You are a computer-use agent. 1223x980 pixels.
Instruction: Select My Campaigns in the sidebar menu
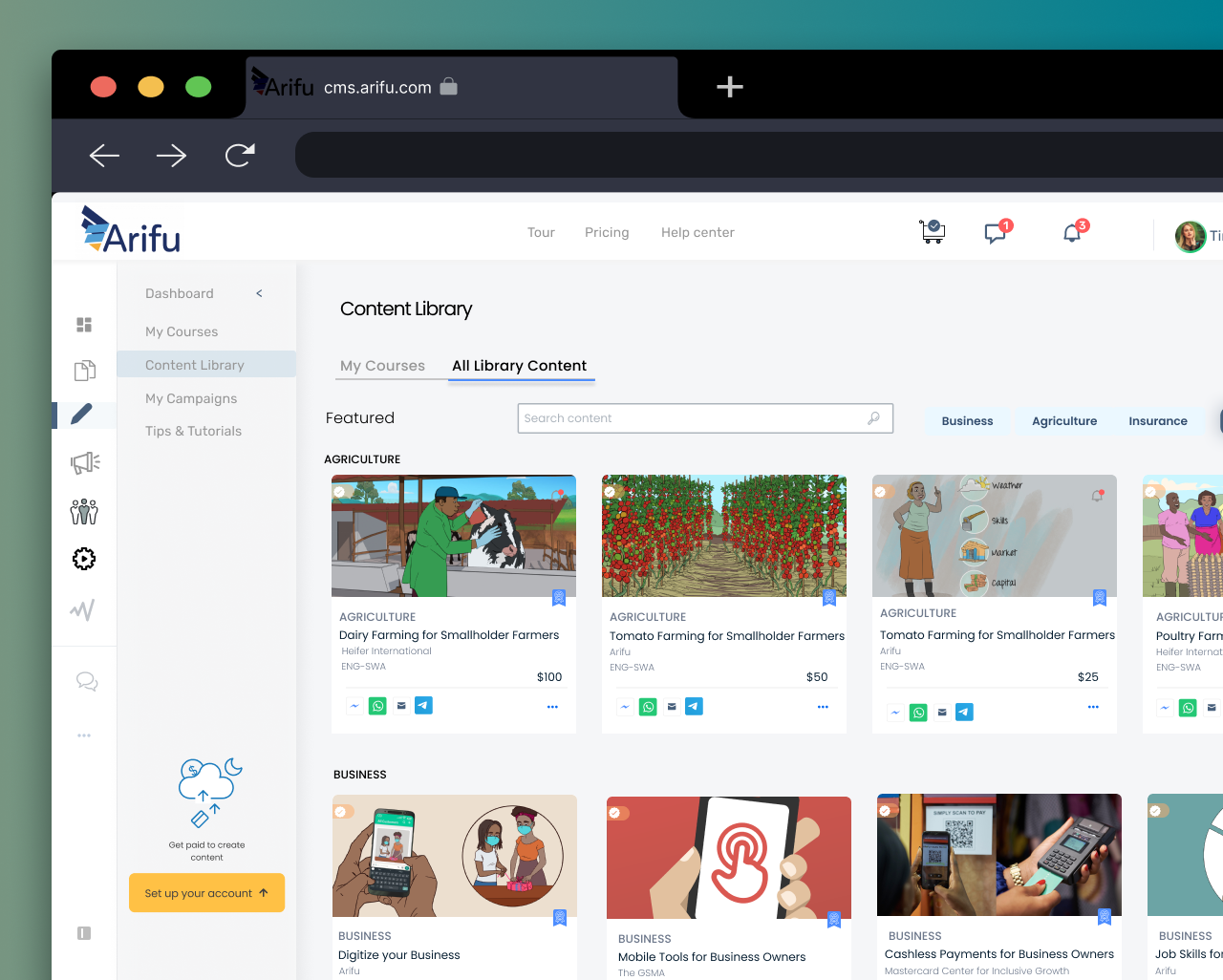[191, 398]
